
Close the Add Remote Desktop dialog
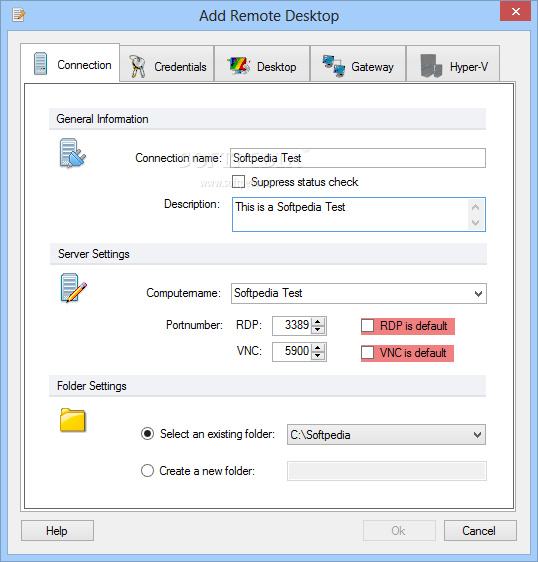pyautogui.click(x=515, y=11)
